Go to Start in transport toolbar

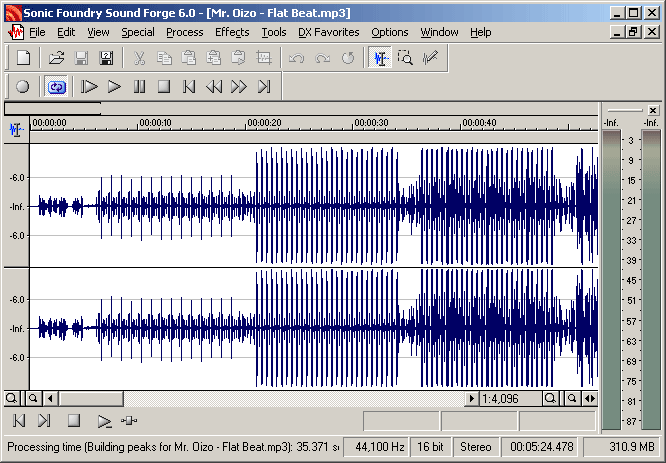tap(189, 87)
